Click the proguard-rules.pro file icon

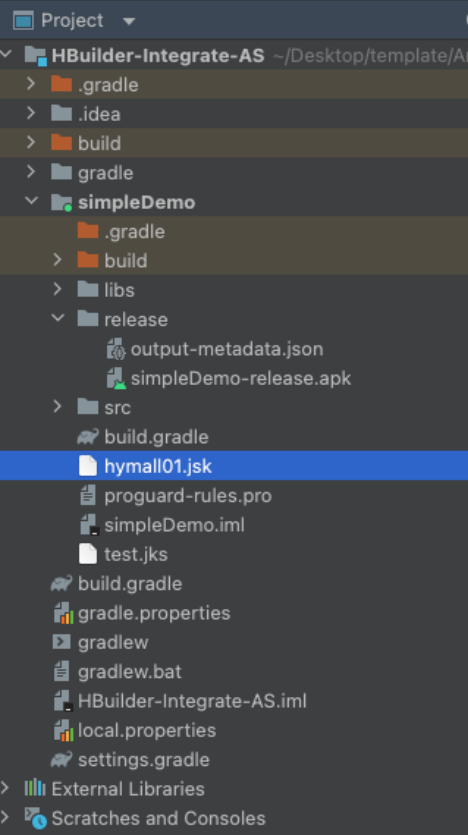(x=88, y=495)
